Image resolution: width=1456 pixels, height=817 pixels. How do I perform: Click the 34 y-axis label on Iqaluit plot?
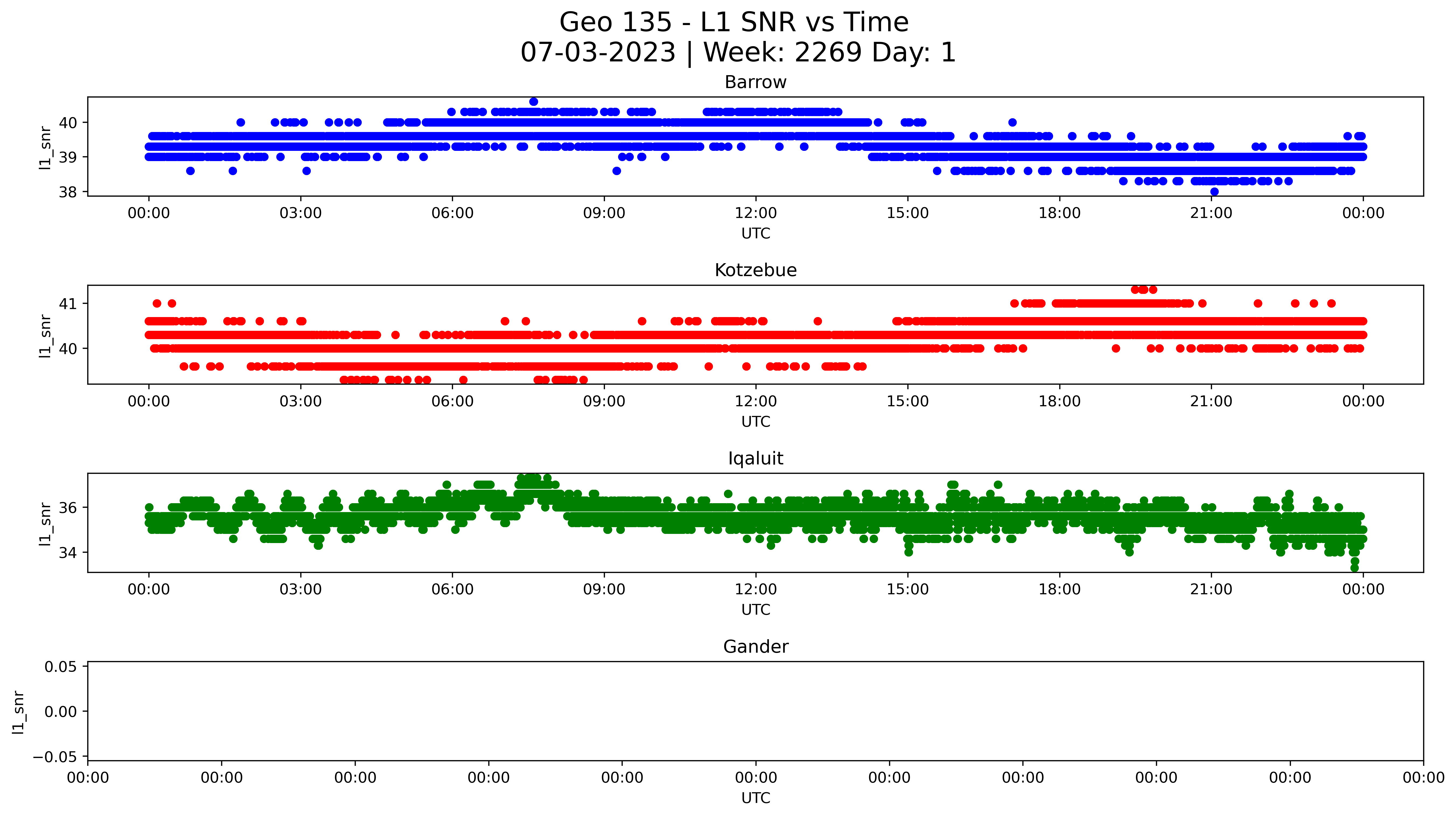[68, 552]
